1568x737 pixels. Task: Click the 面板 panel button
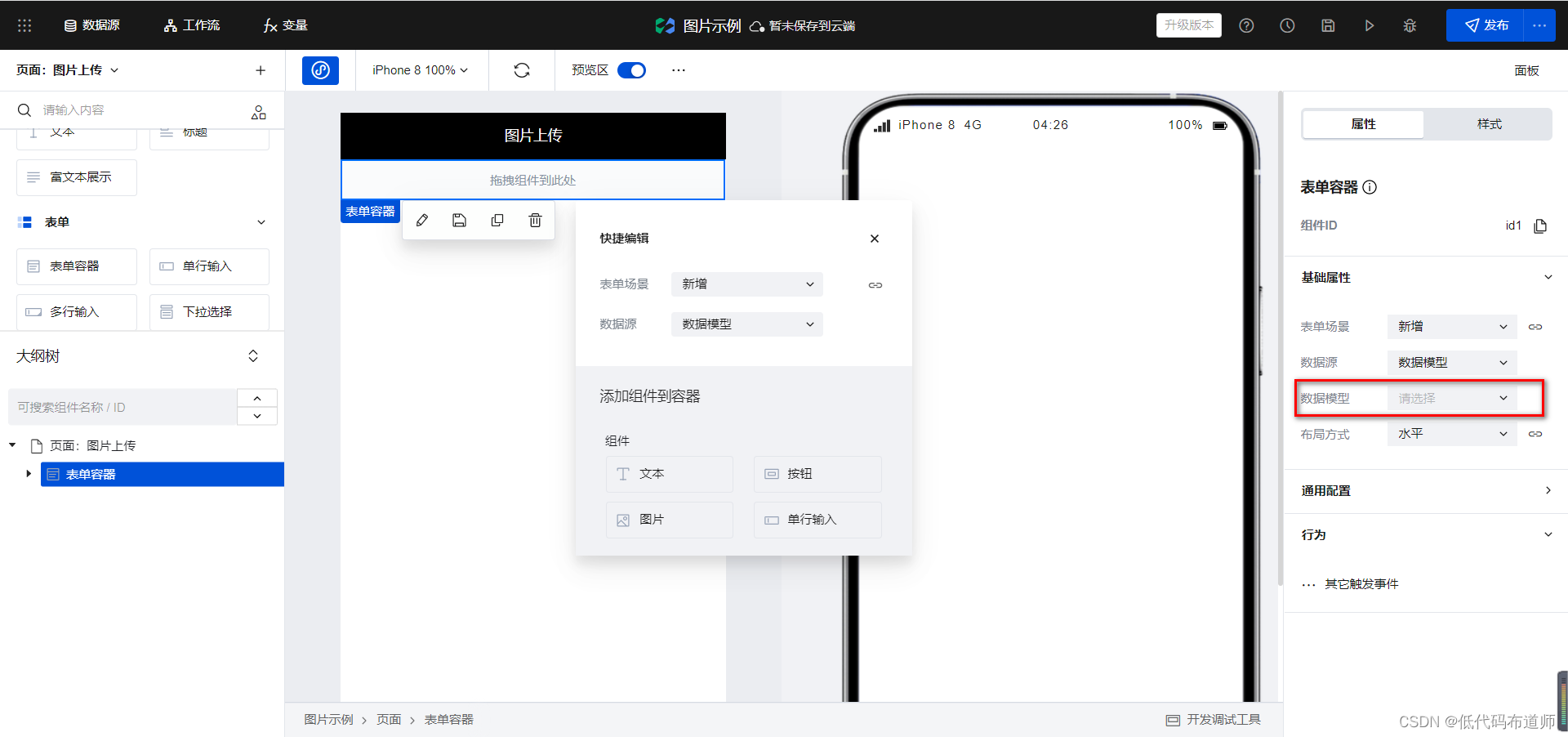click(1526, 71)
